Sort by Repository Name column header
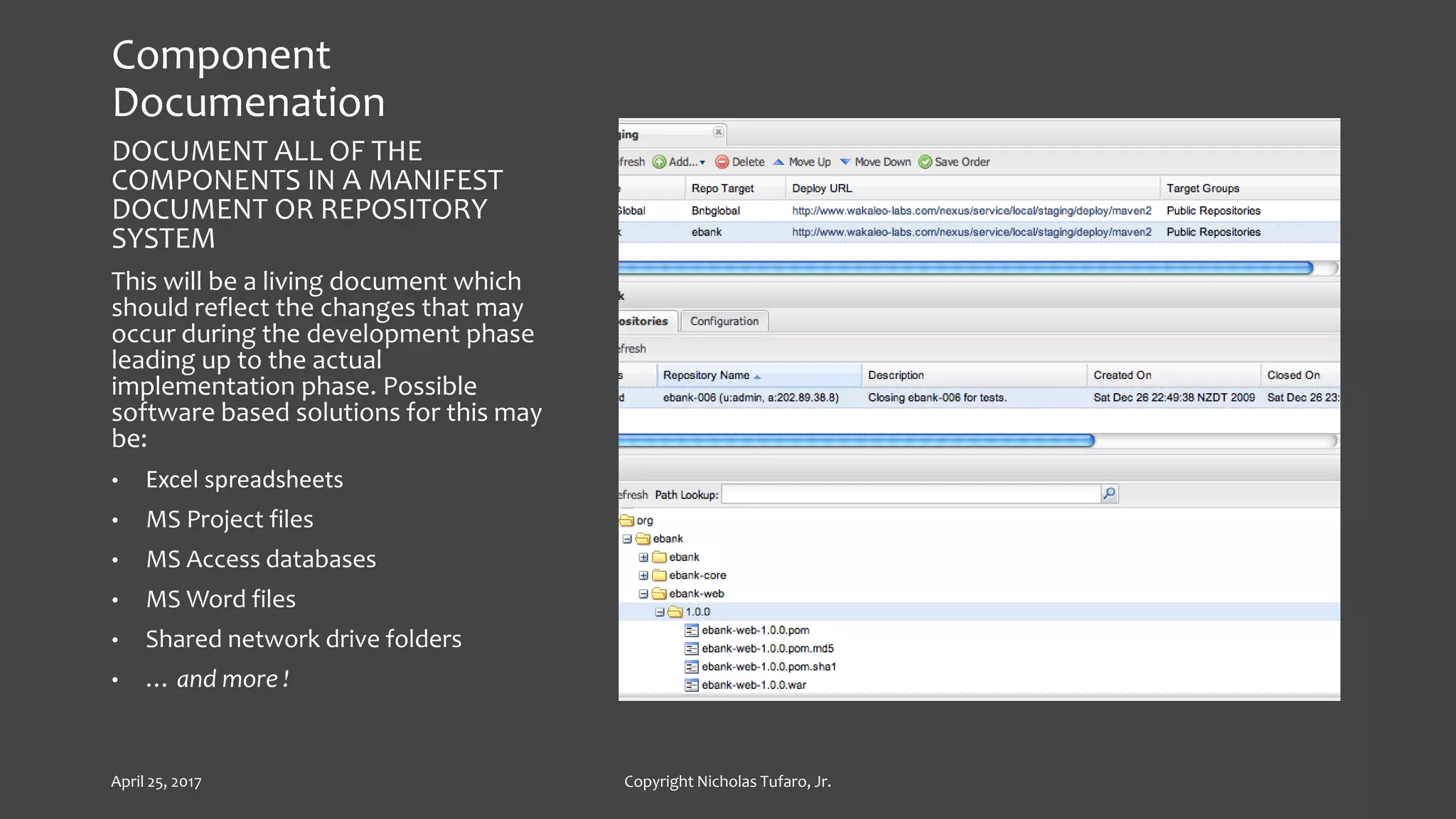Screen dimensions: 1456x819 pos(759,375)
